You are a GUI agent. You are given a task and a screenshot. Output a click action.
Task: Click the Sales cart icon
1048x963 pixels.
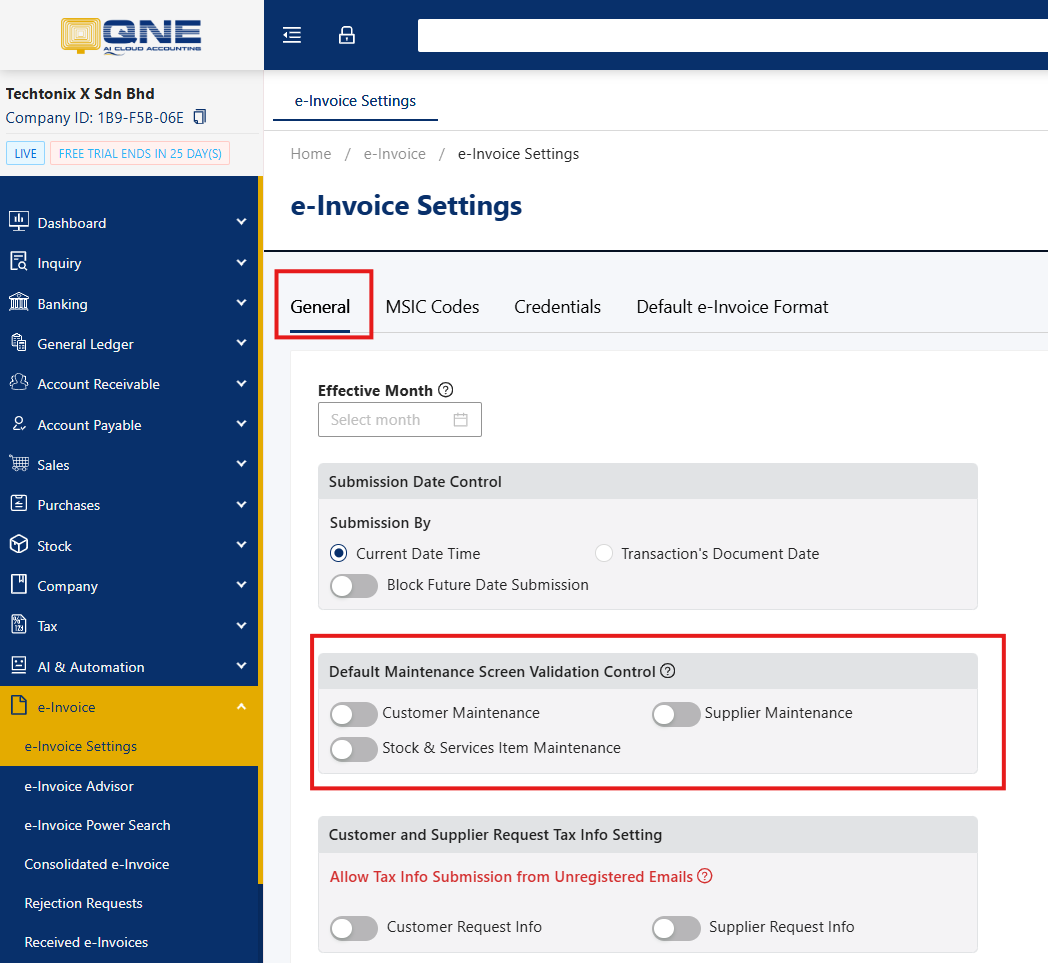pos(19,463)
